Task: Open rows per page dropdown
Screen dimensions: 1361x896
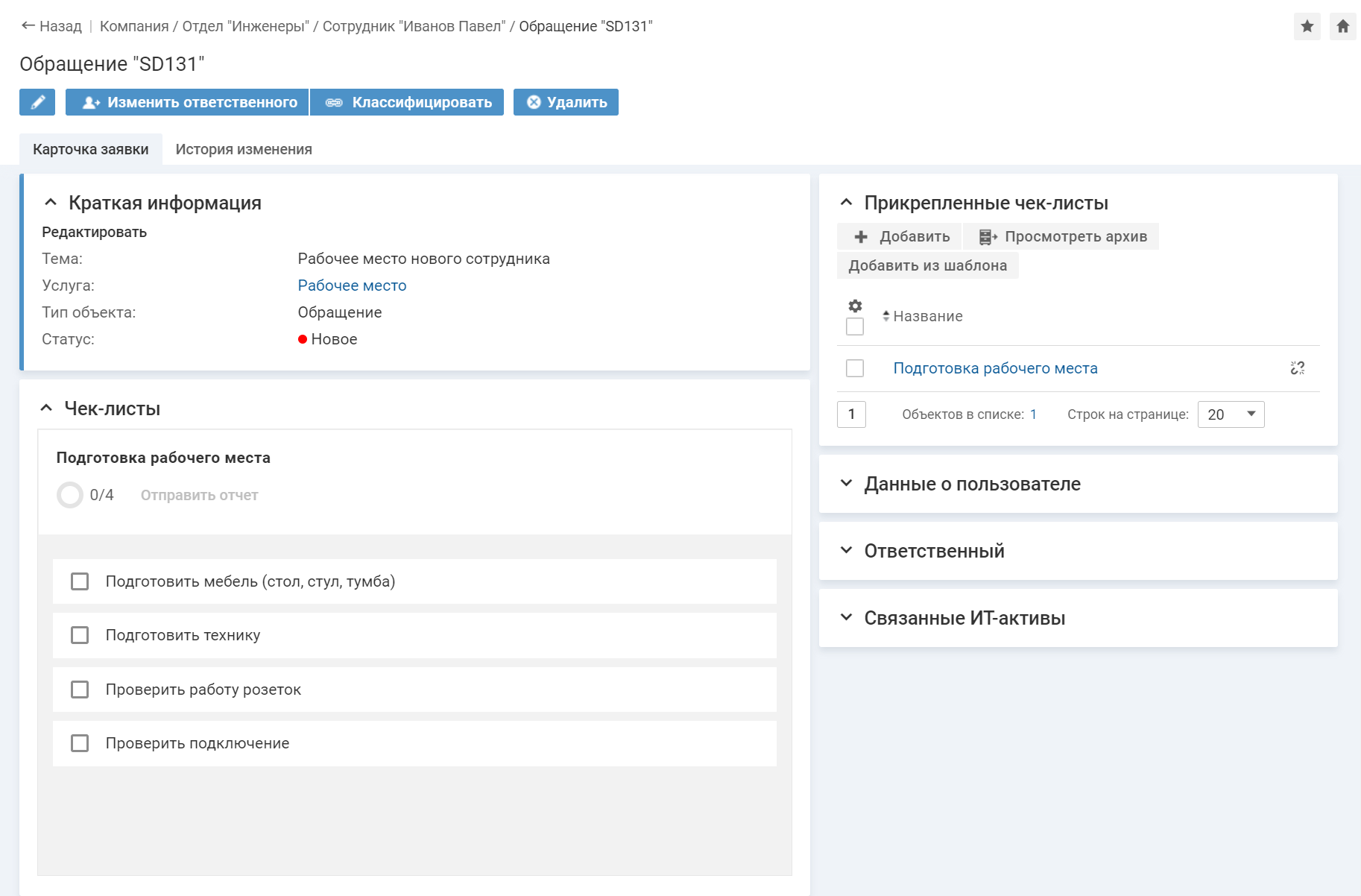Action: click(1231, 414)
